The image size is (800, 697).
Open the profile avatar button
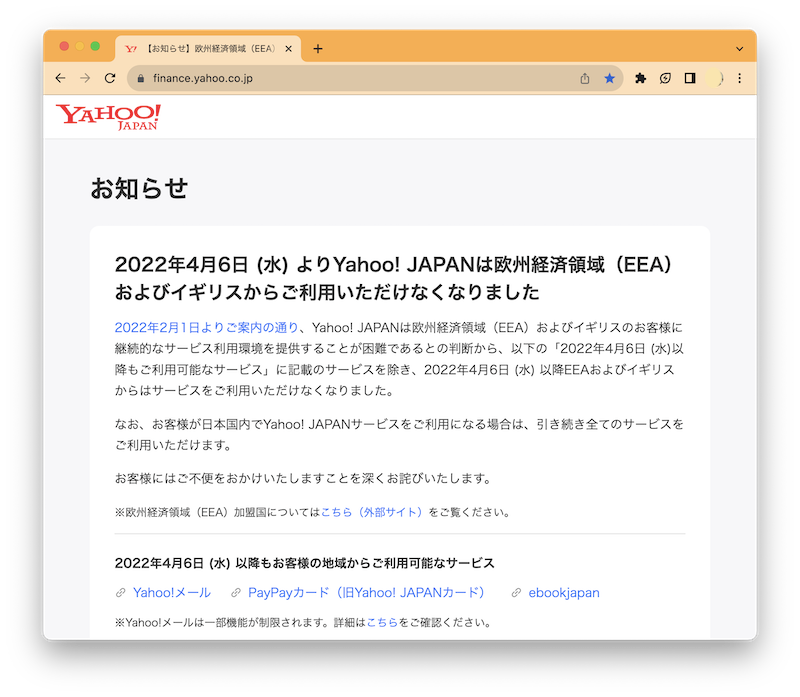[x=714, y=78]
